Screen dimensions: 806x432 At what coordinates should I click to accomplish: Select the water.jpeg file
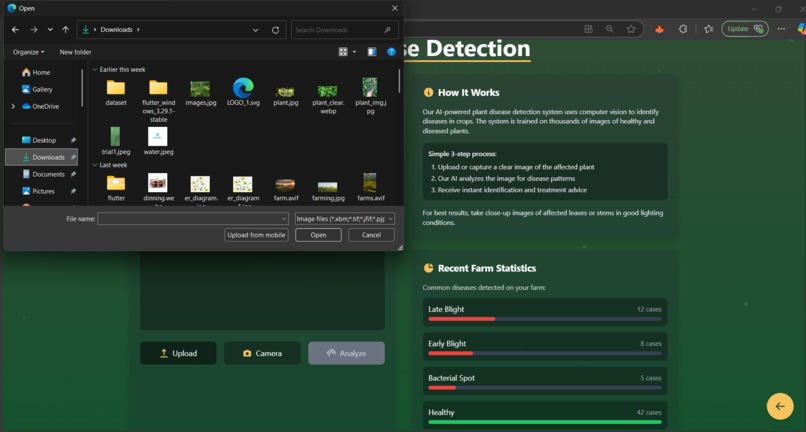158,141
